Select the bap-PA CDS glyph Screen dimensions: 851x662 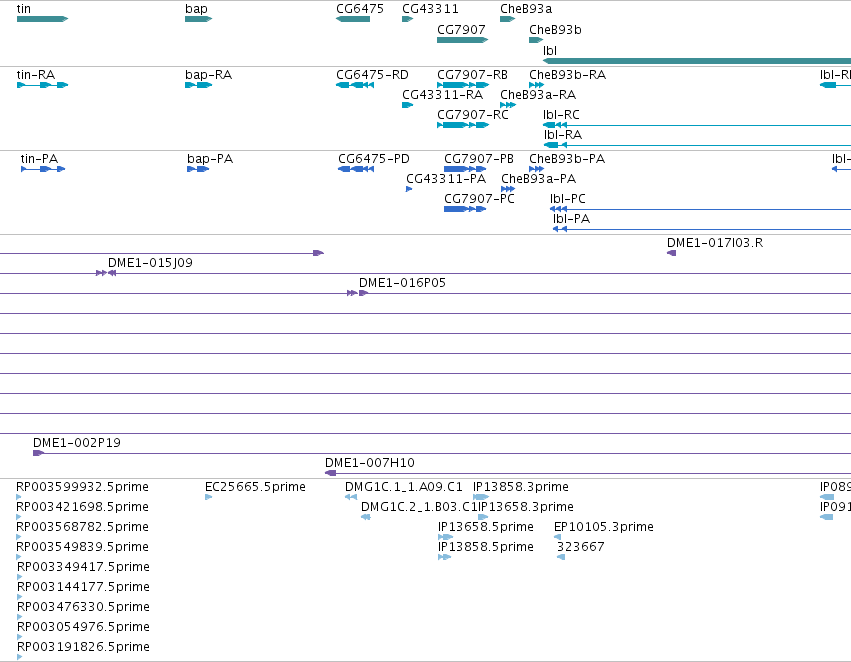point(198,169)
